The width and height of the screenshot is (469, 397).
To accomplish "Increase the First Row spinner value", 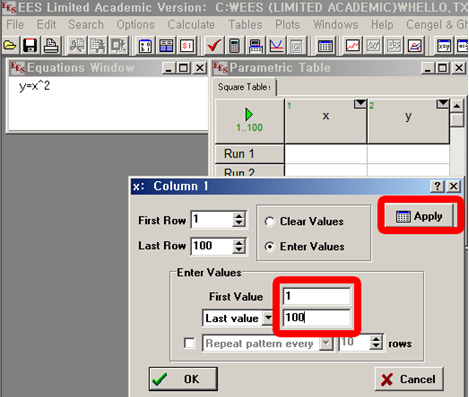I will pyautogui.click(x=239, y=216).
